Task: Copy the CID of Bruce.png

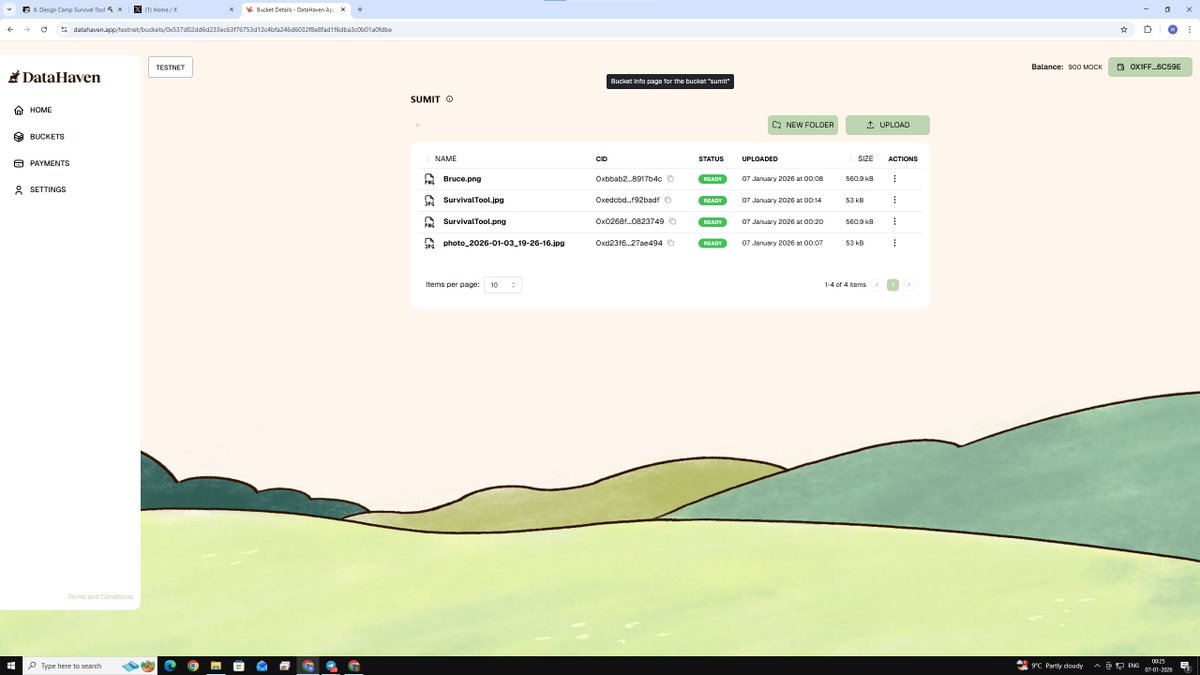Action: 671,179
